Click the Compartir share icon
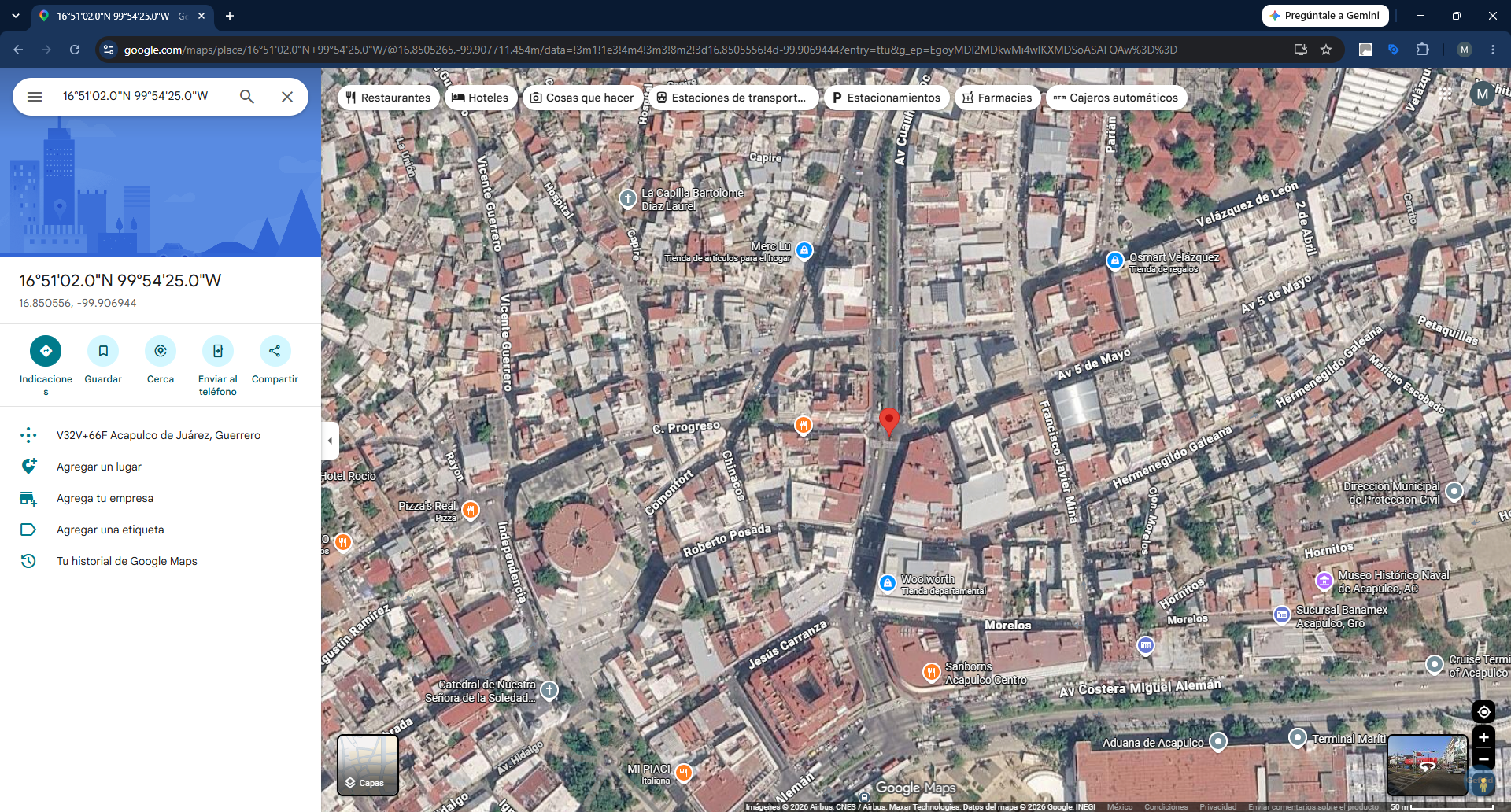This screenshot has height=812, width=1511. click(x=275, y=351)
